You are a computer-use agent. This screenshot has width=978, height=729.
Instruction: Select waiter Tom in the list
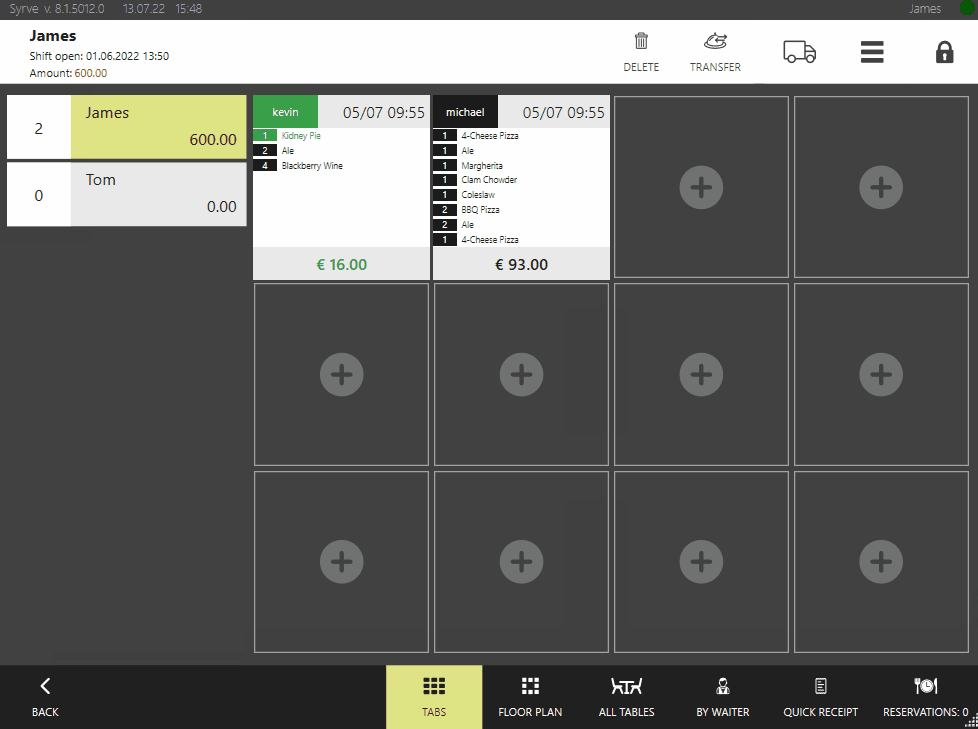click(x=158, y=194)
